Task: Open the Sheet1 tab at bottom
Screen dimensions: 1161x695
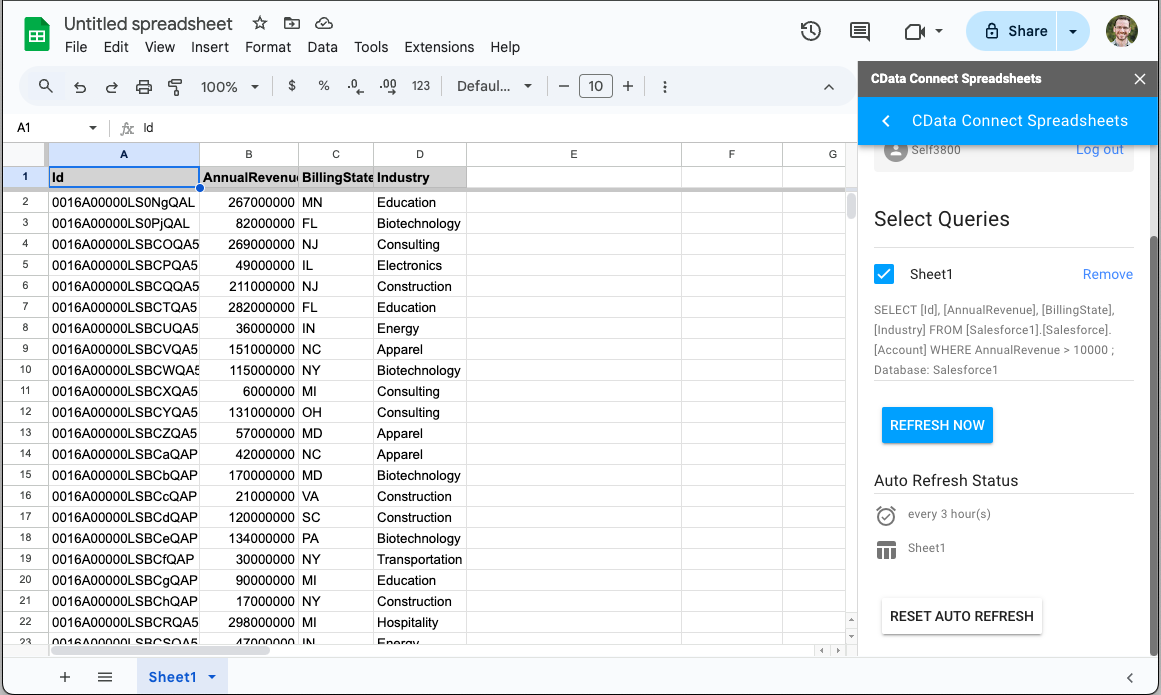Action: [x=173, y=677]
